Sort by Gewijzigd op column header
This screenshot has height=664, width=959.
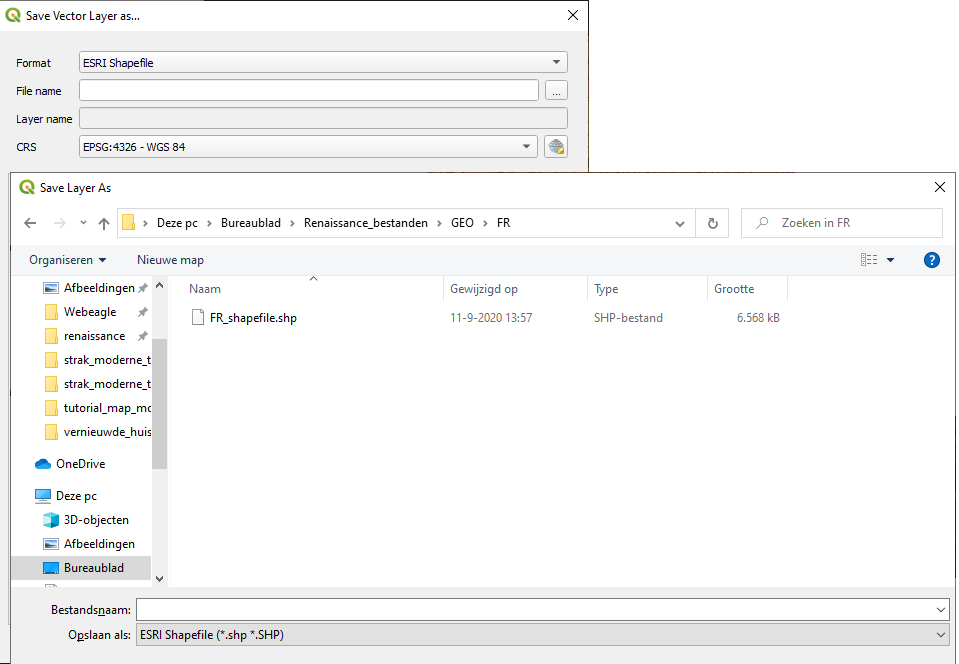[x=484, y=289]
